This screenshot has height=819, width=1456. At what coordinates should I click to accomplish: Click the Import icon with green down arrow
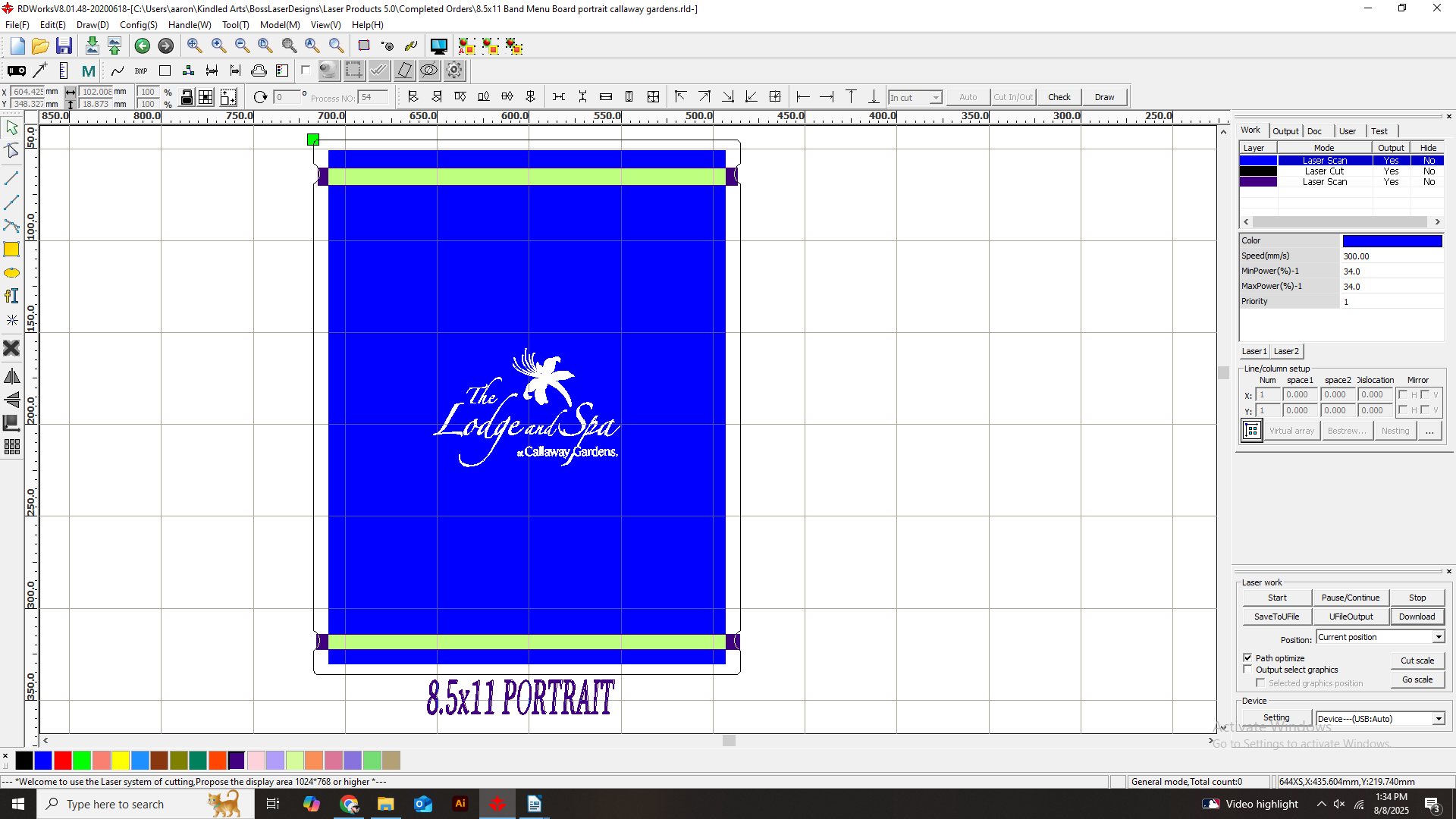point(92,46)
